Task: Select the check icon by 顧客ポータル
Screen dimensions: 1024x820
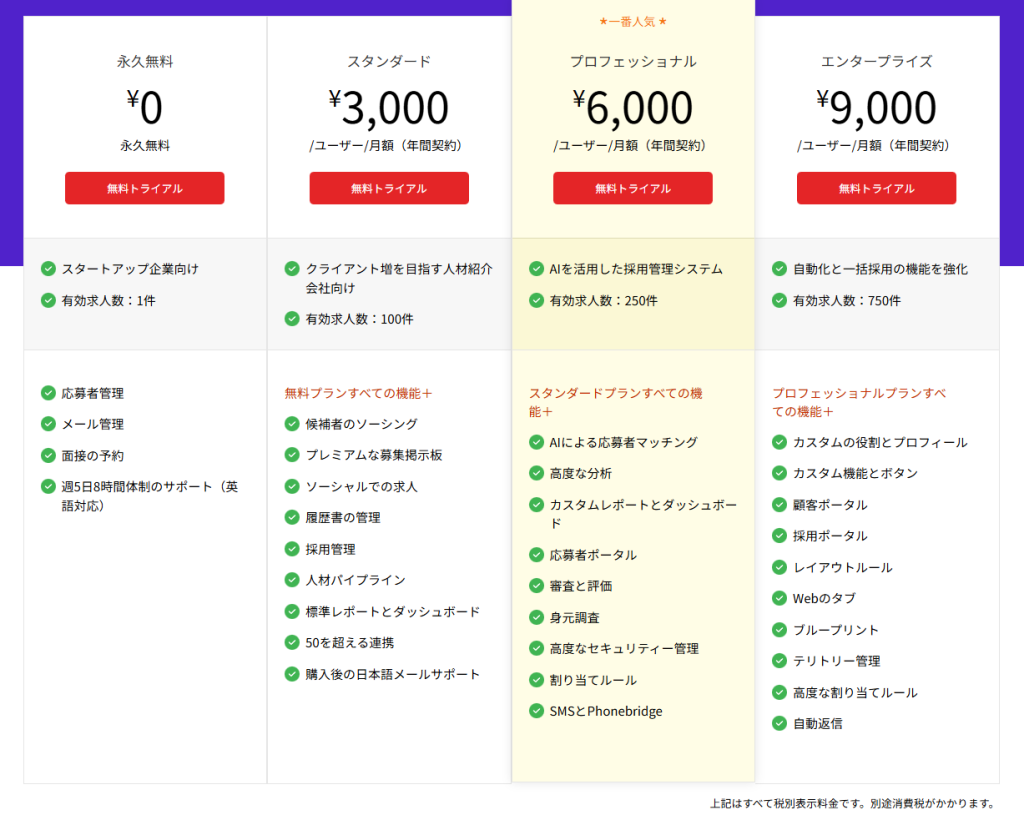Action: (779, 505)
